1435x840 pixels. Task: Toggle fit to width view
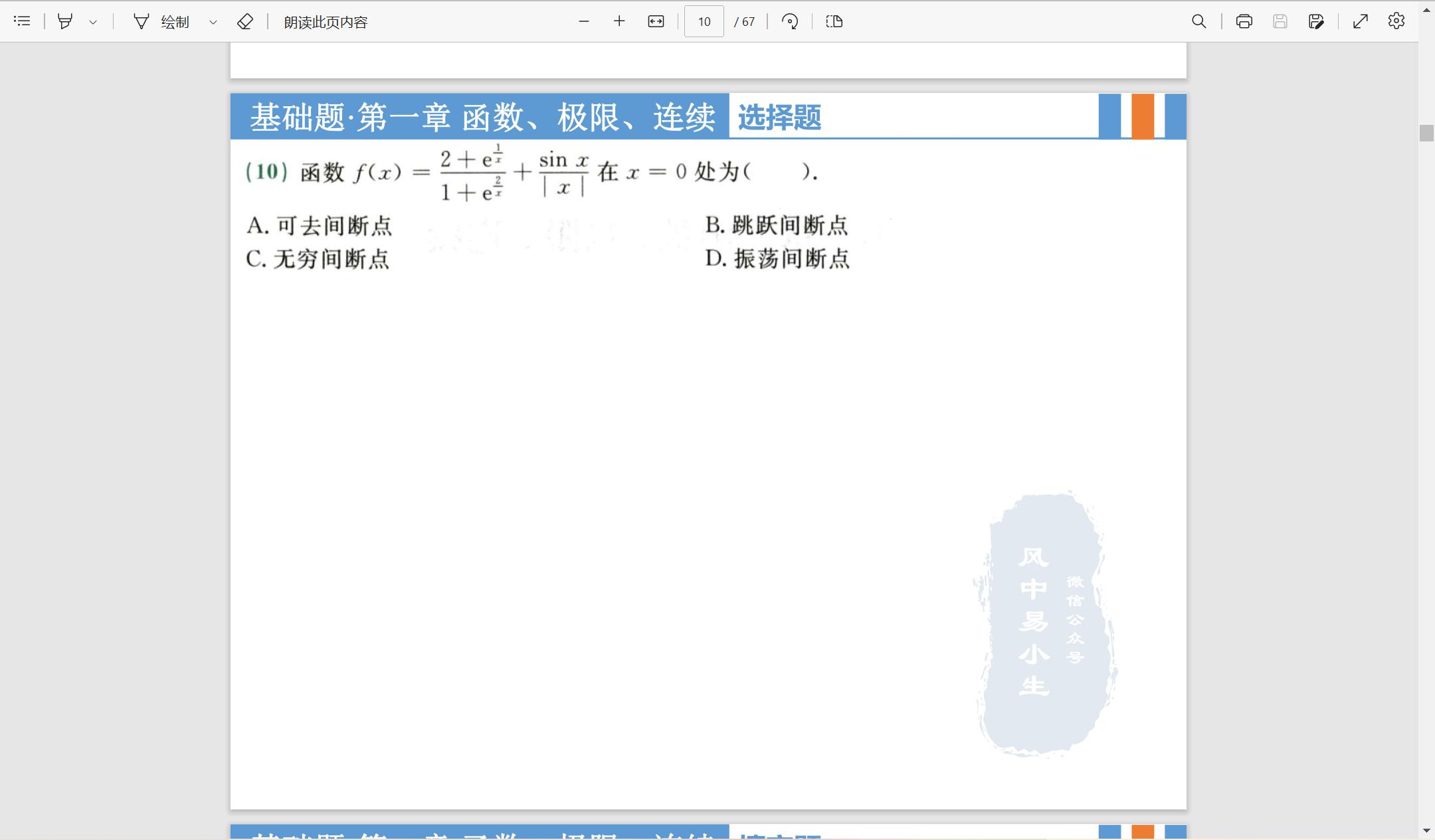pyautogui.click(x=656, y=21)
